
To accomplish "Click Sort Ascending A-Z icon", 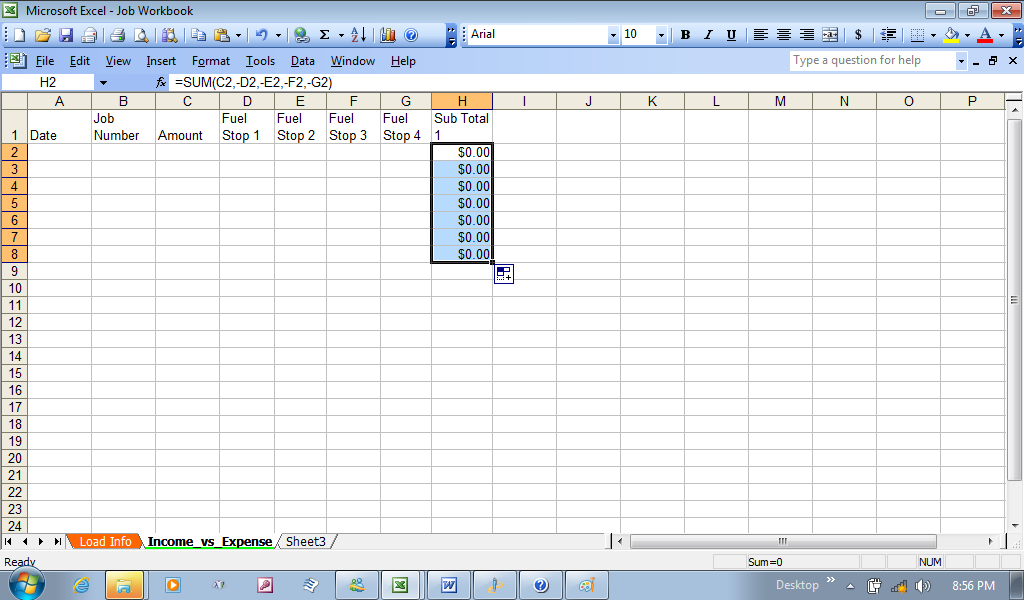I will tap(360, 35).
